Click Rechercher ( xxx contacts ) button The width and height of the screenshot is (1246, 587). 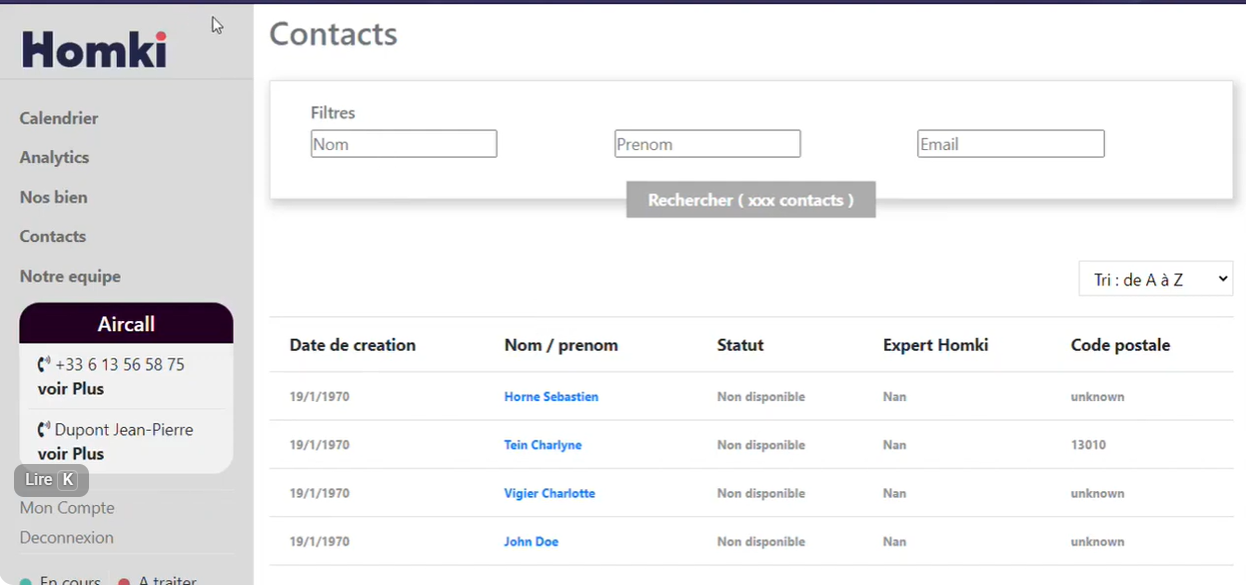[x=751, y=200]
